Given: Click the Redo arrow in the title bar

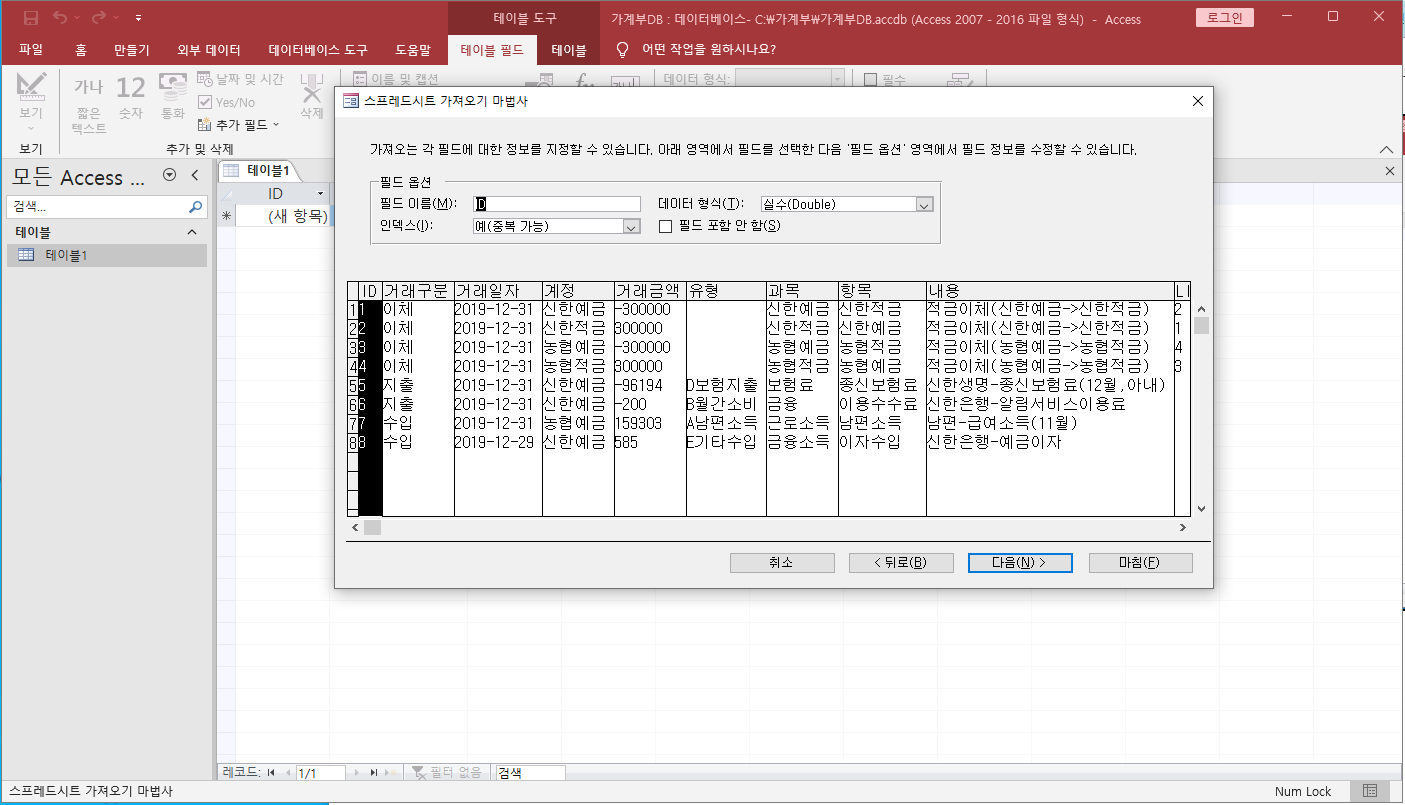Looking at the screenshot, I should pyautogui.click(x=99, y=18).
